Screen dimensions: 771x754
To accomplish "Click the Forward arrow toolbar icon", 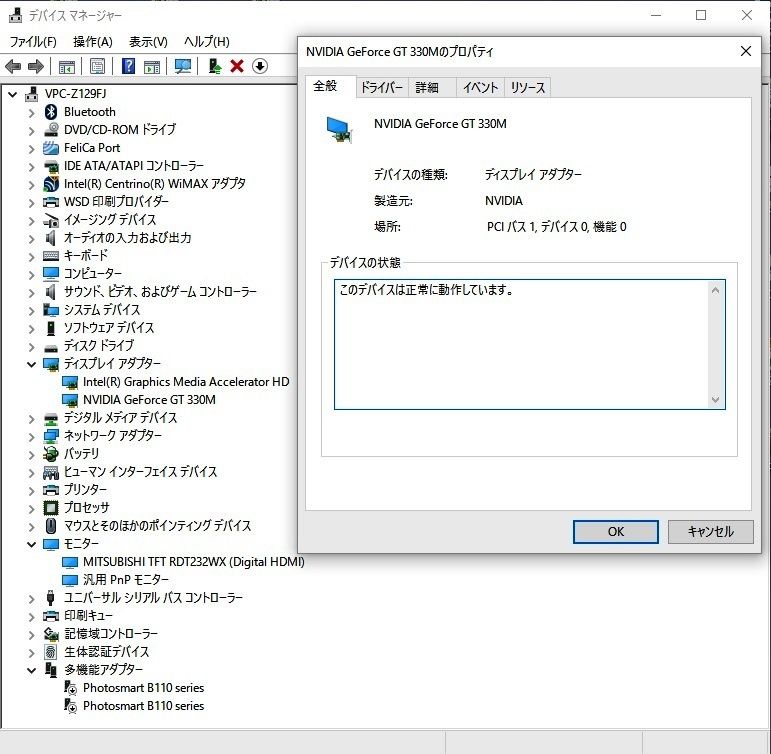I will click(x=35, y=66).
